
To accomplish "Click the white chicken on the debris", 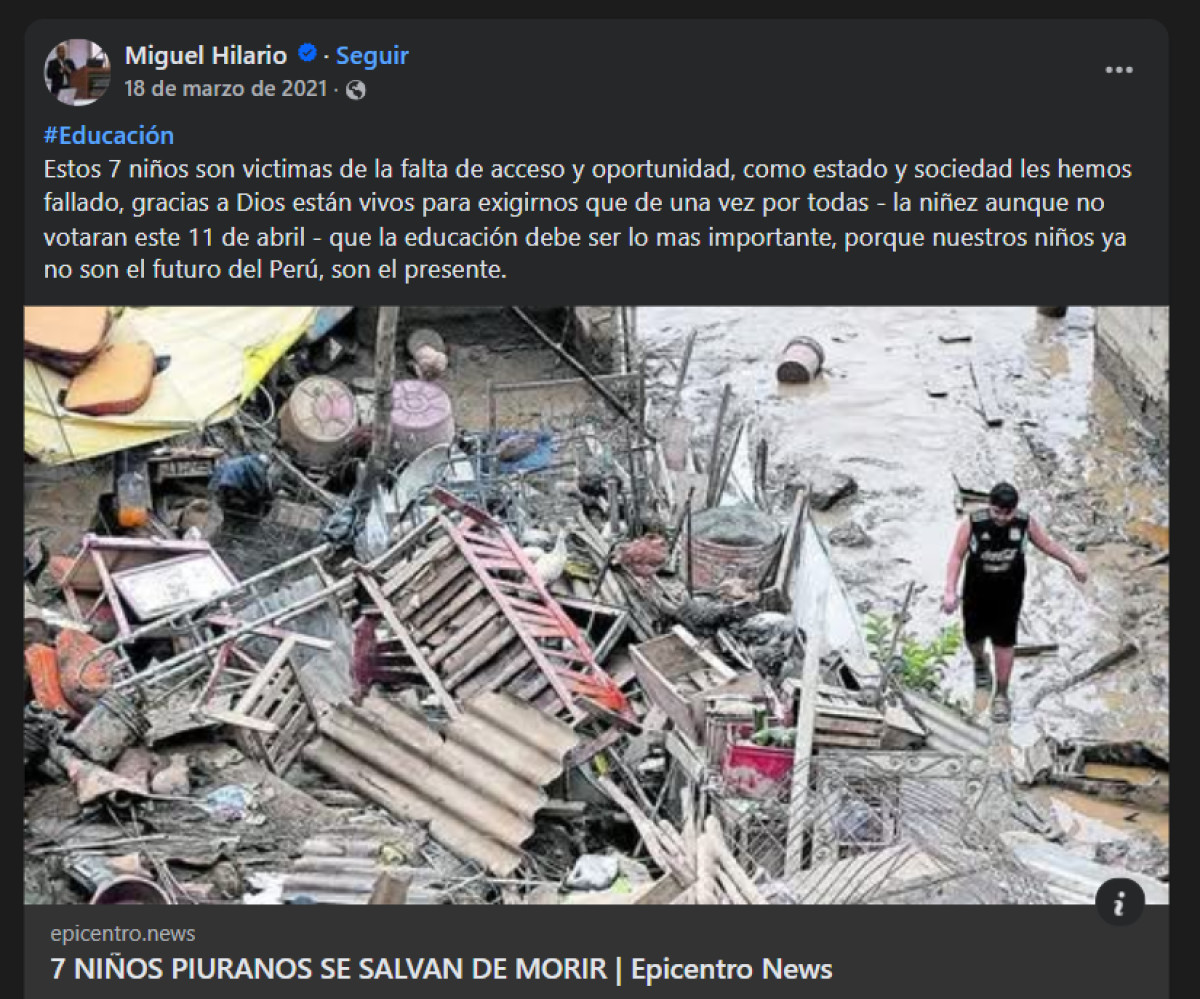I will 548,558.
